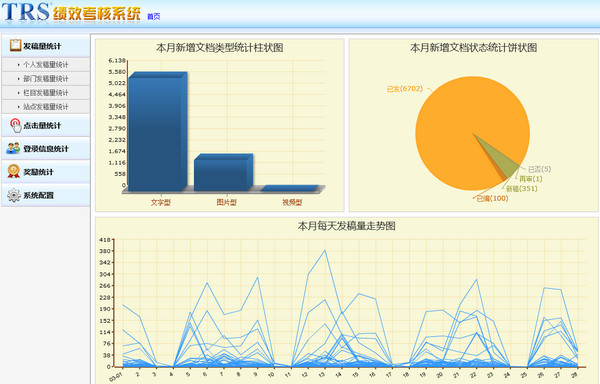The width and height of the screenshot is (600, 384).
Task: Click the 系统配置 gear icon
Action: click(14, 195)
